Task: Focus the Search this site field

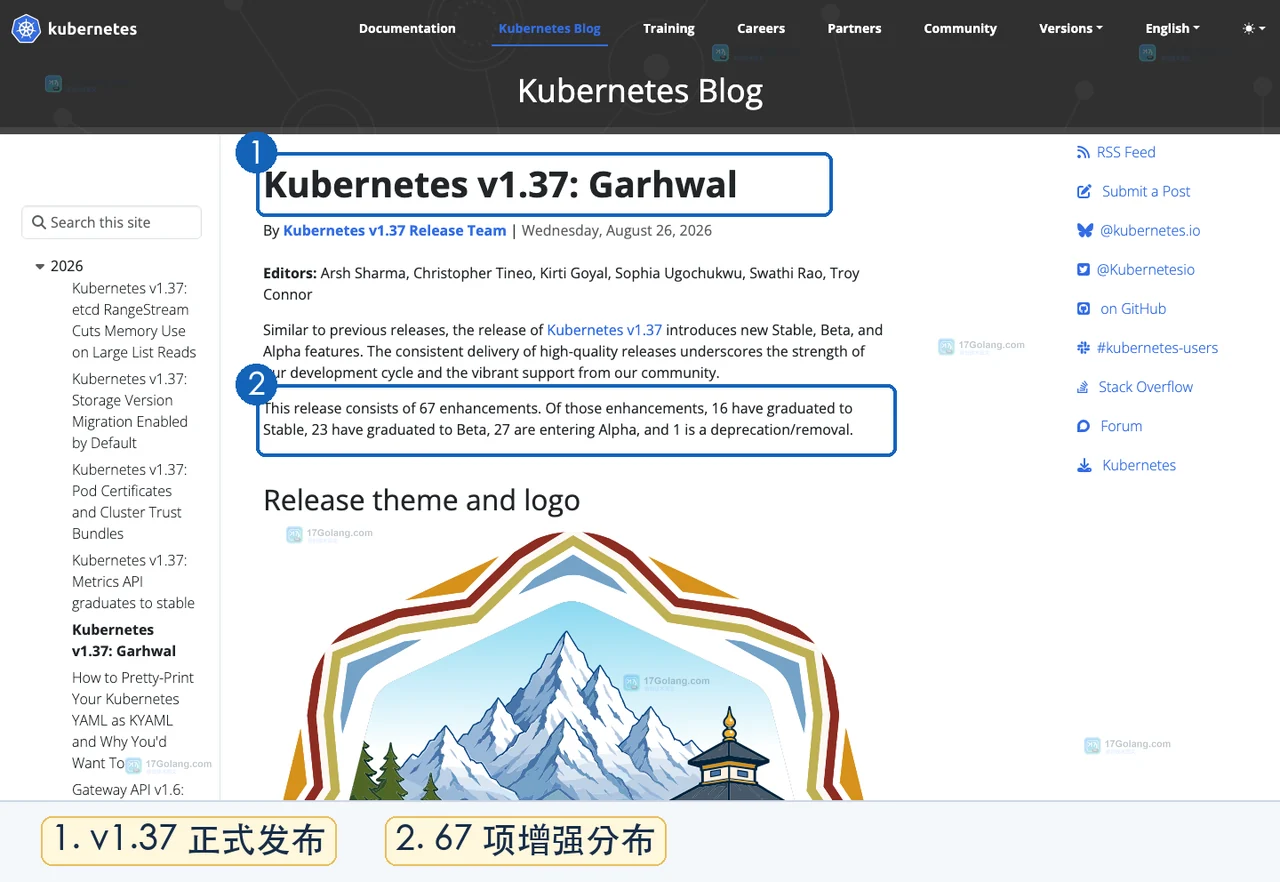Action: [111, 222]
